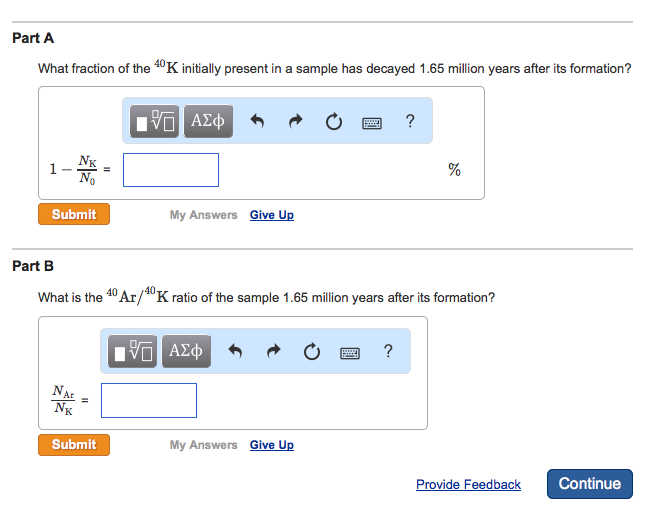Reset the Part B answer field
The image size is (654, 513).
pos(311,352)
